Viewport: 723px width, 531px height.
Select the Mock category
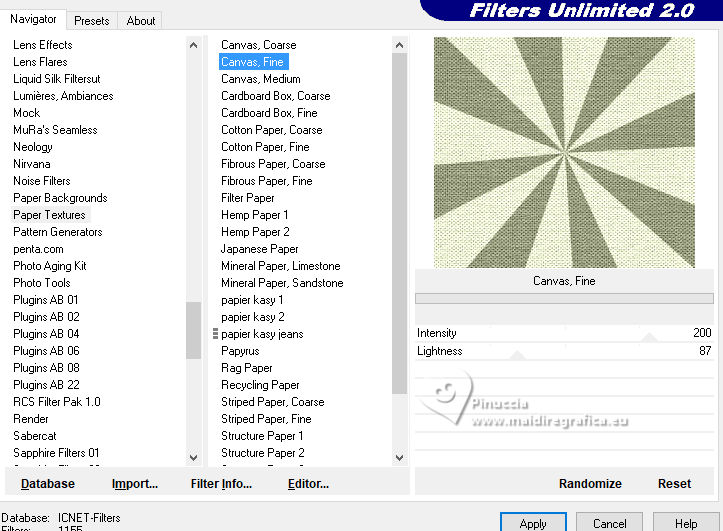point(27,113)
